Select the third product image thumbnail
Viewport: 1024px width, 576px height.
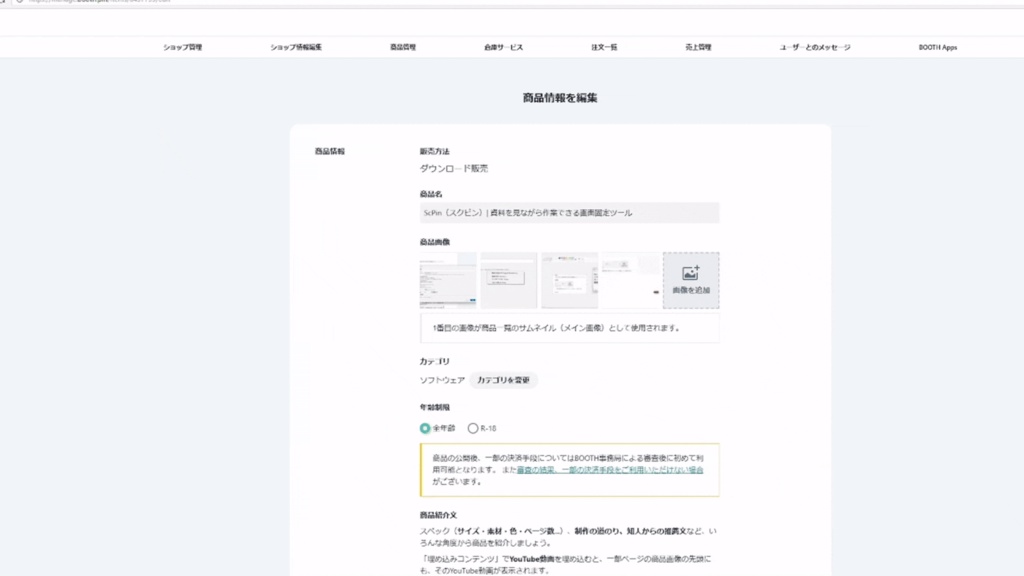click(569, 280)
